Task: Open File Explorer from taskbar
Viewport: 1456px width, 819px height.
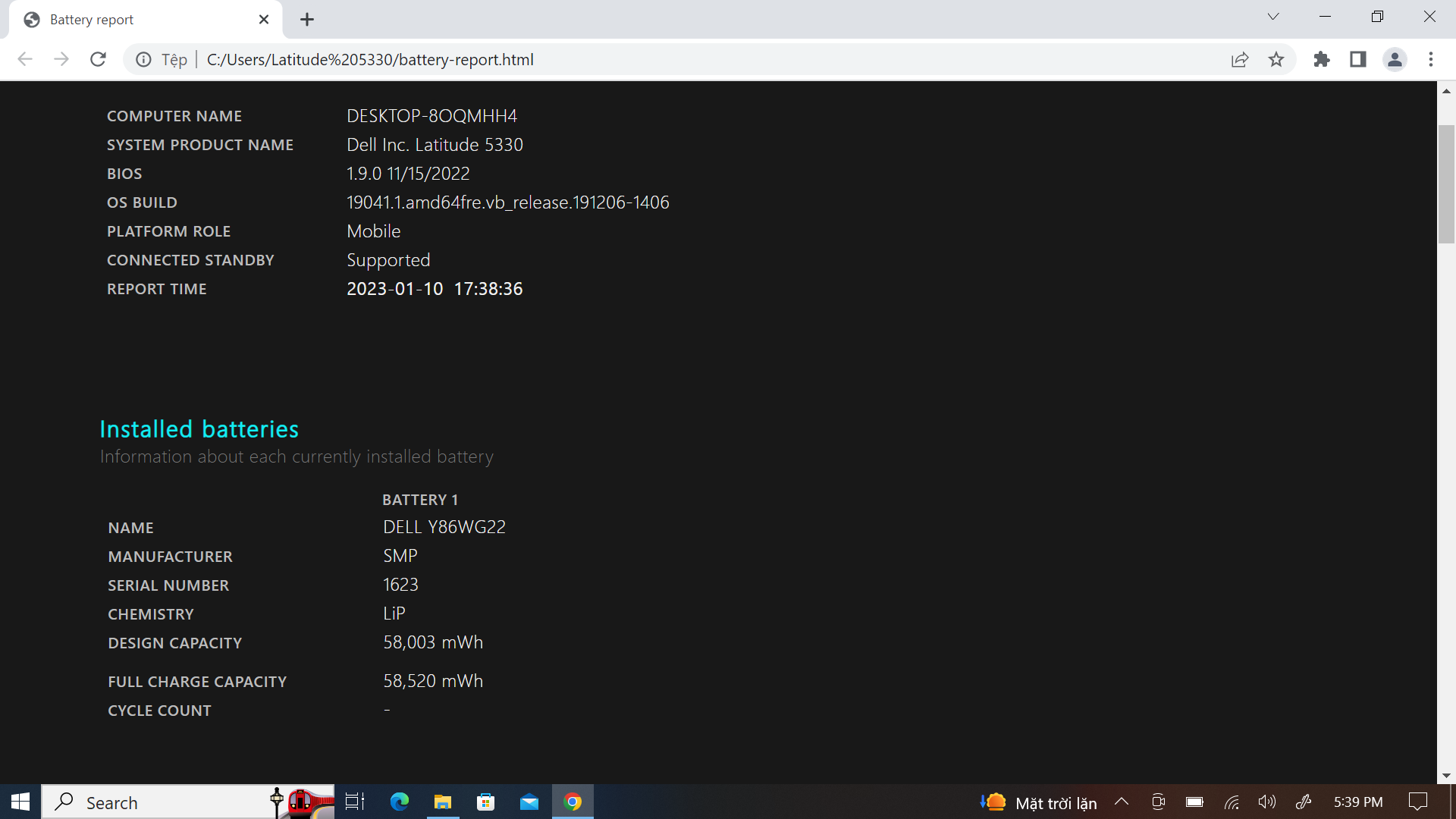Action: coord(442,802)
